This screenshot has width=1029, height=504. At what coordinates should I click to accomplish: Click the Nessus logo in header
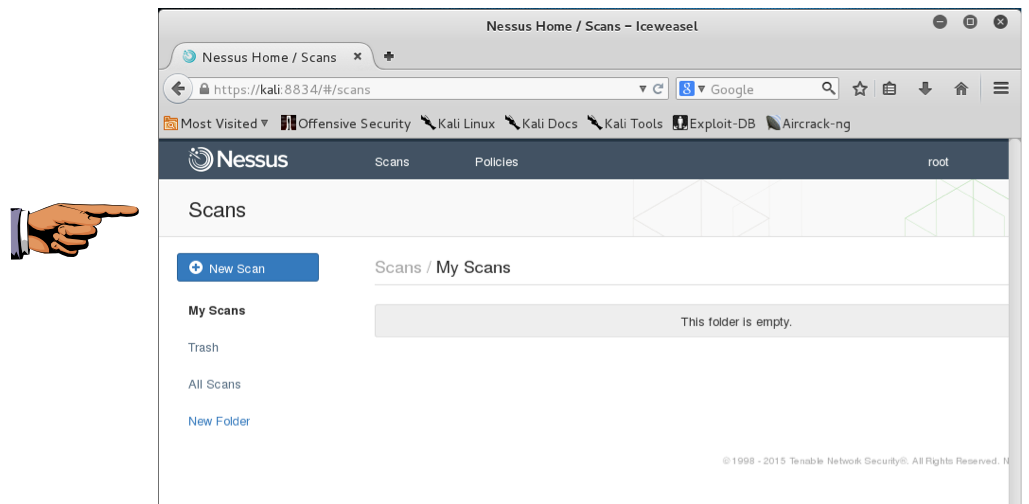(238, 159)
